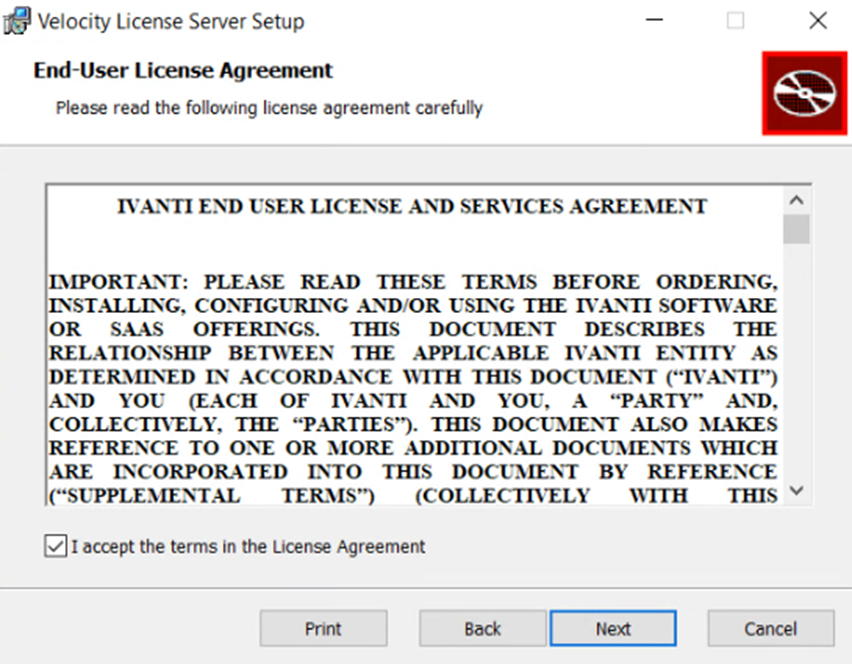This screenshot has height=664, width=852.
Task: Minimize the setup window
Action: pyautogui.click(x=654, y=20)
